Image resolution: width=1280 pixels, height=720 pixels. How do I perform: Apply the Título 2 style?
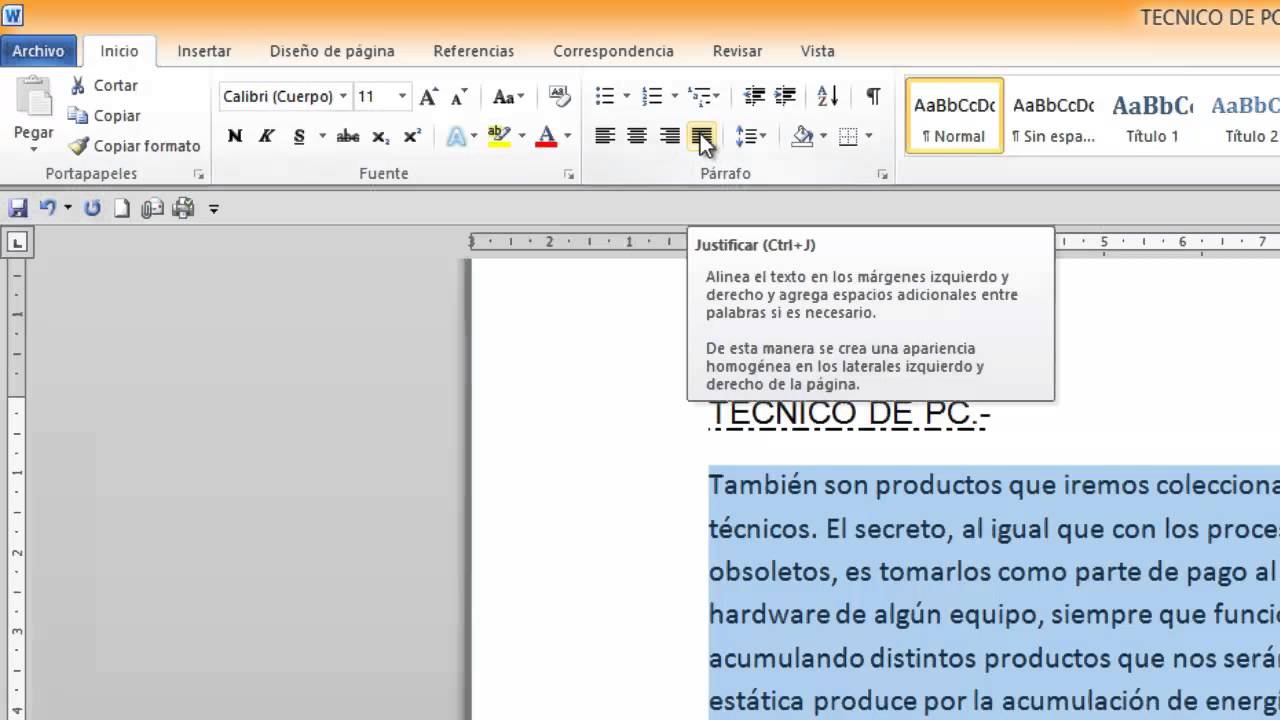coord(1246,116)
